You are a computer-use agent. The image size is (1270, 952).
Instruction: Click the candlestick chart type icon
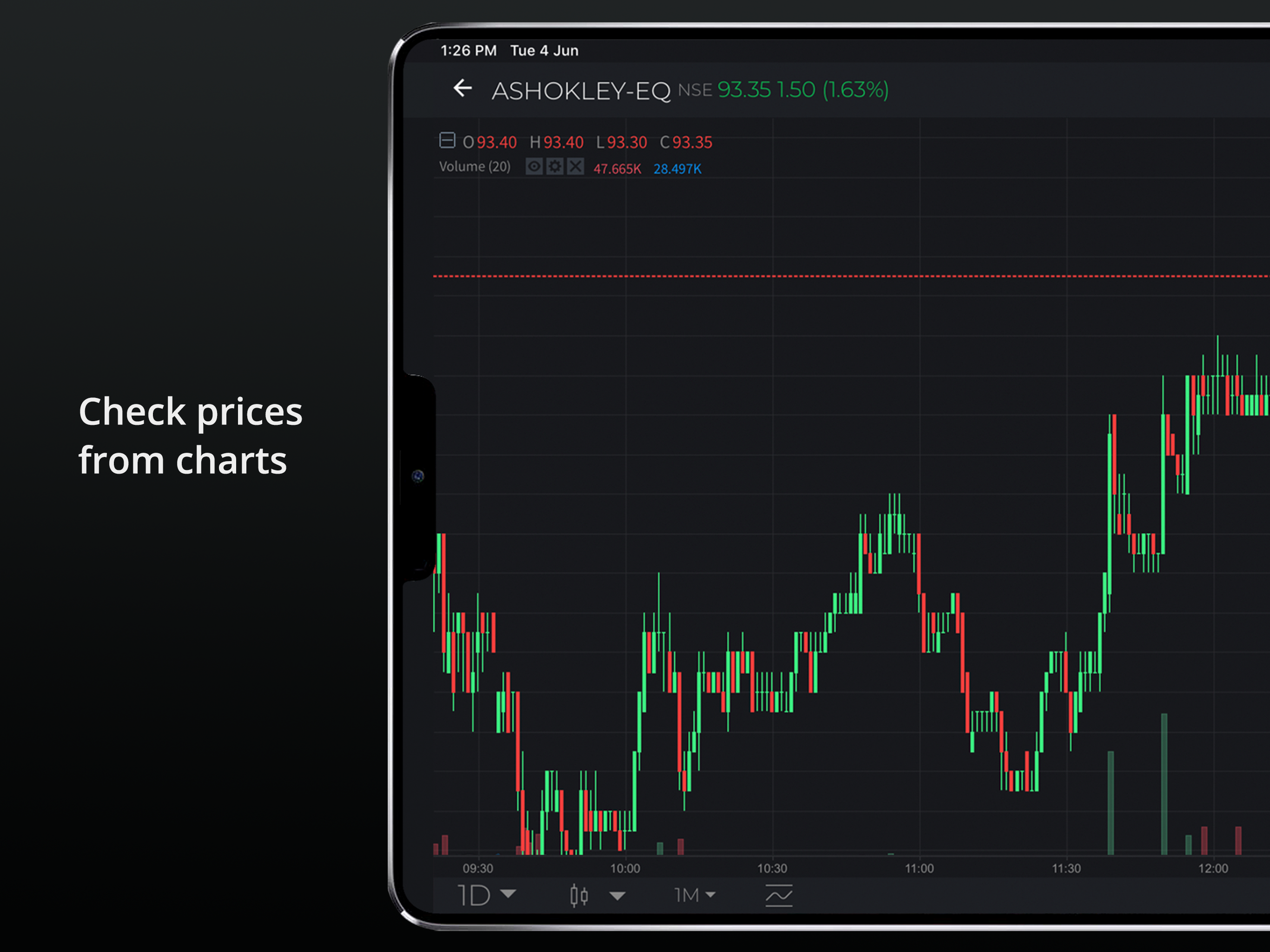[x=579, y=895]
